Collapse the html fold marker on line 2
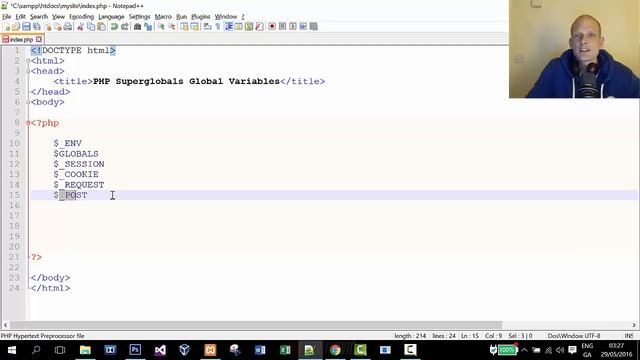Screen dimensions: 640x360 [28, 61]
